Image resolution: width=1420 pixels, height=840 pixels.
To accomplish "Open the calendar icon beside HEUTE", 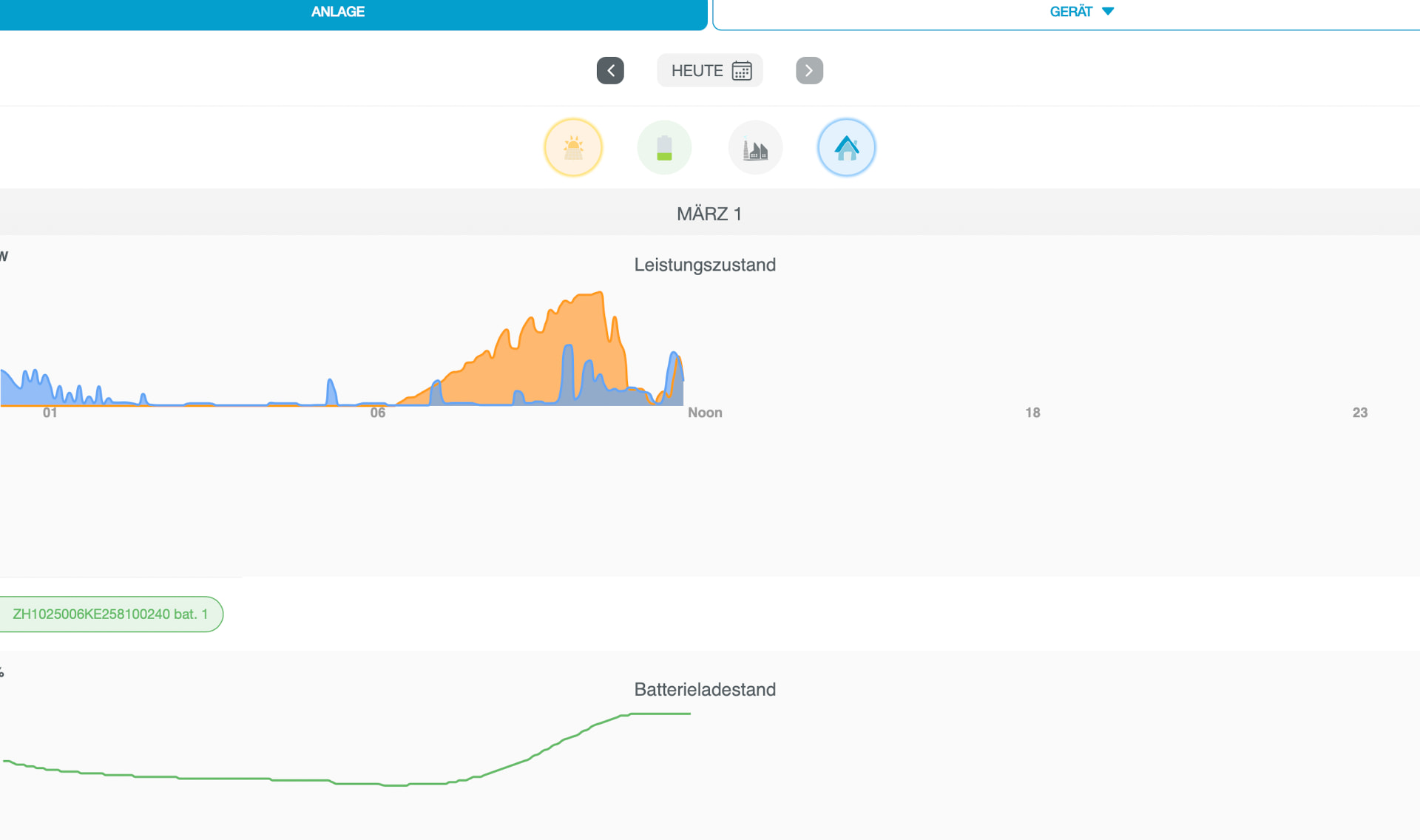I will (x=742, y=71).
